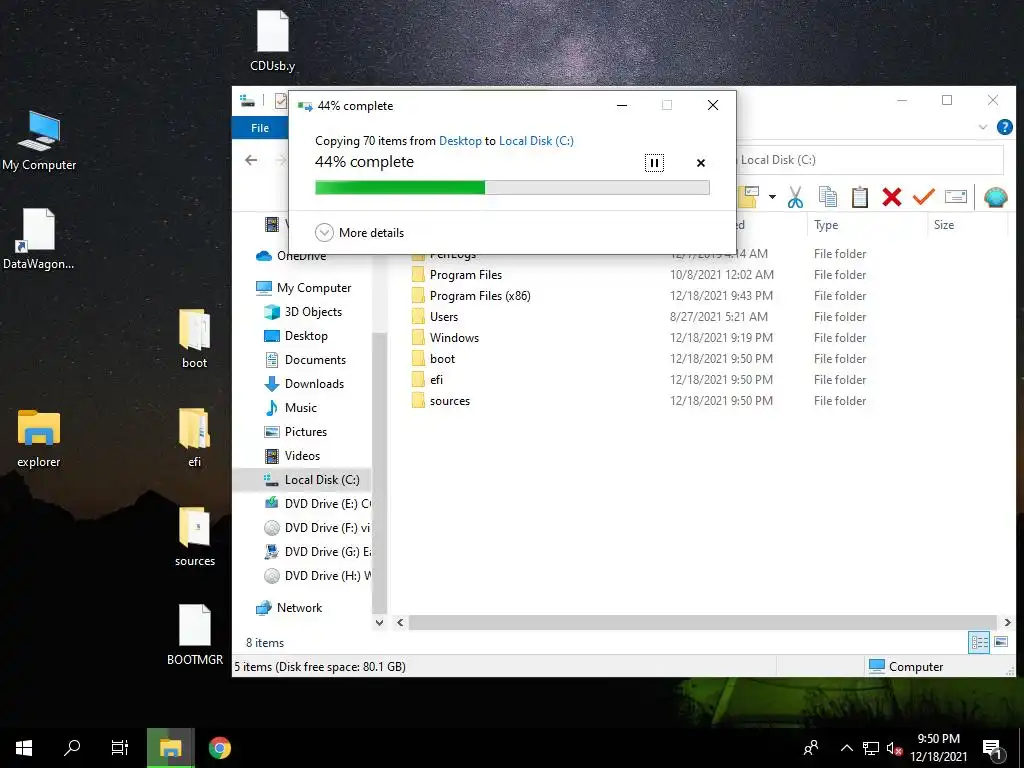The width and height of the screenshot is (1024, 768).
Task: Select Downloads in navigation pane
Action: 304,383
